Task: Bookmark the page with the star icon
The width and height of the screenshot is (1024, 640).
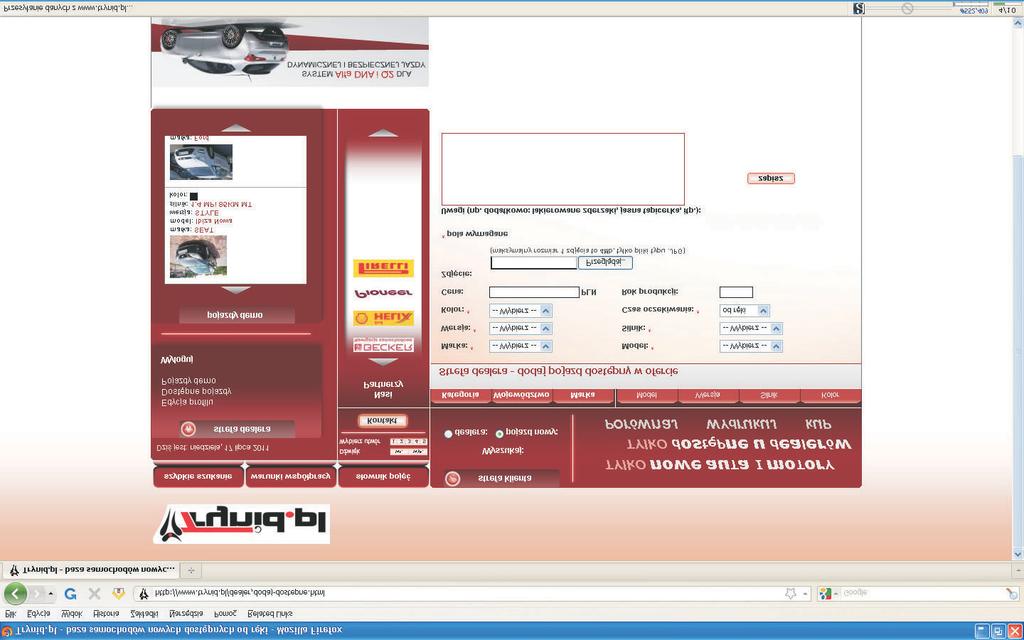Action: point(790,594)
